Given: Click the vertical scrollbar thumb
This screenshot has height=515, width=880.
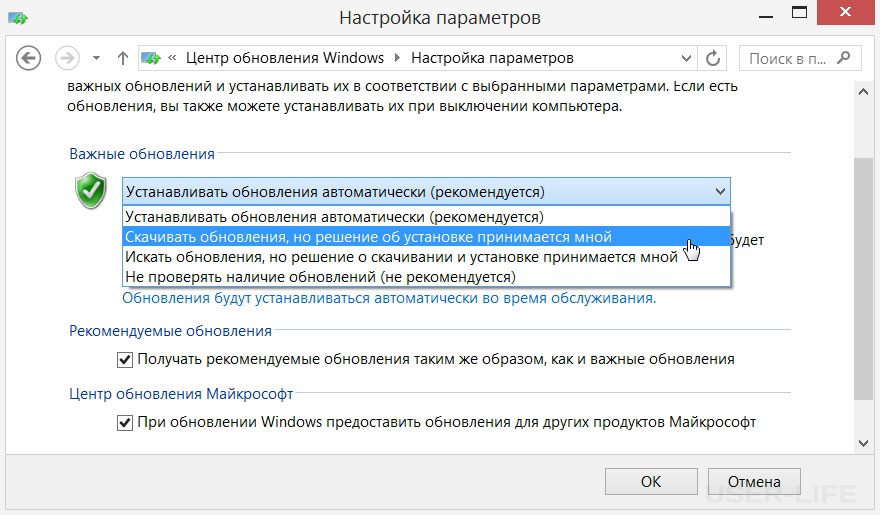Looking at the screenshot, I should click(864, 279).
